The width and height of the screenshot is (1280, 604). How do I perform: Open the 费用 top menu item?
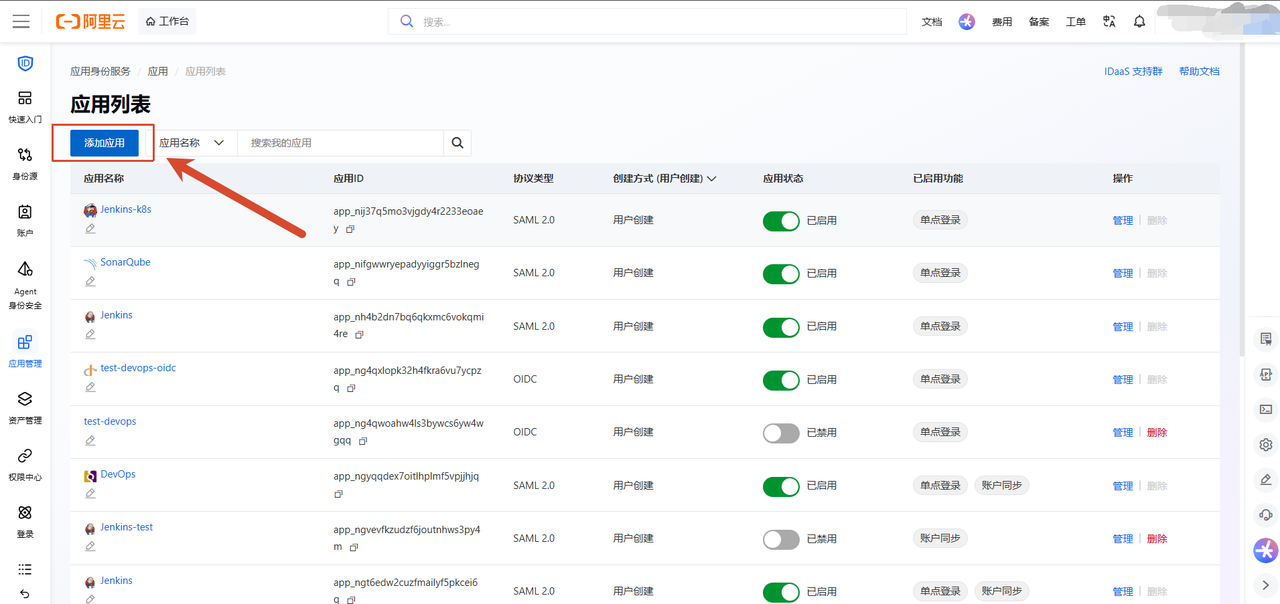[1002, 21]
